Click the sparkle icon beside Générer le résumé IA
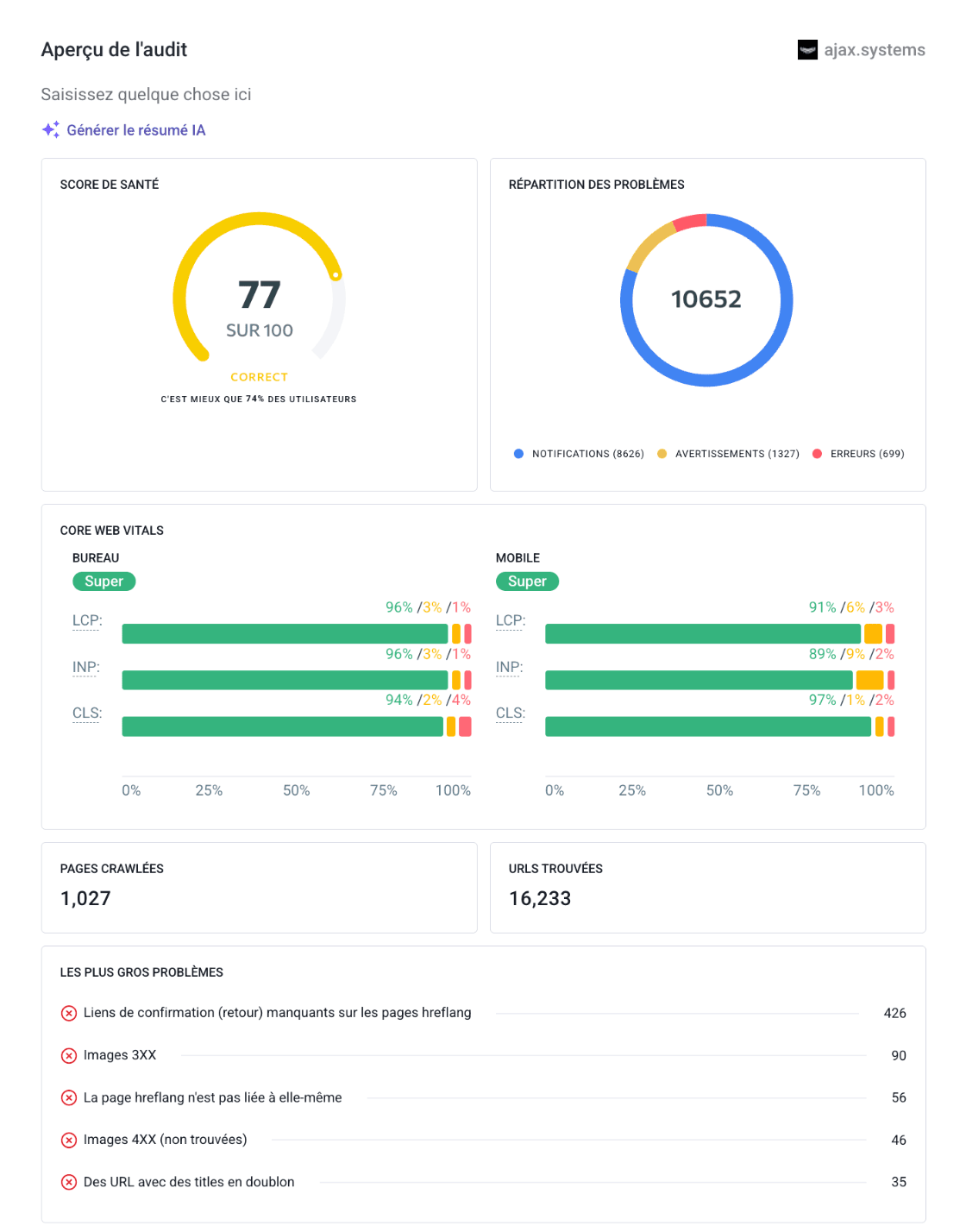Screen dimensions: 966x1232 [x=51, y=129]
